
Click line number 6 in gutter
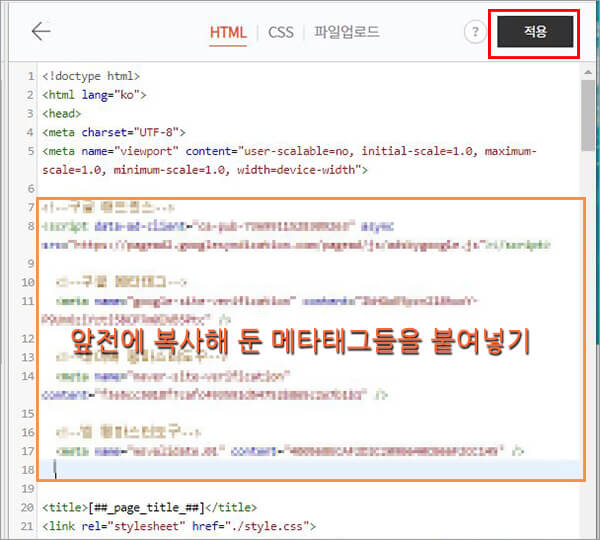coord(30,189)
